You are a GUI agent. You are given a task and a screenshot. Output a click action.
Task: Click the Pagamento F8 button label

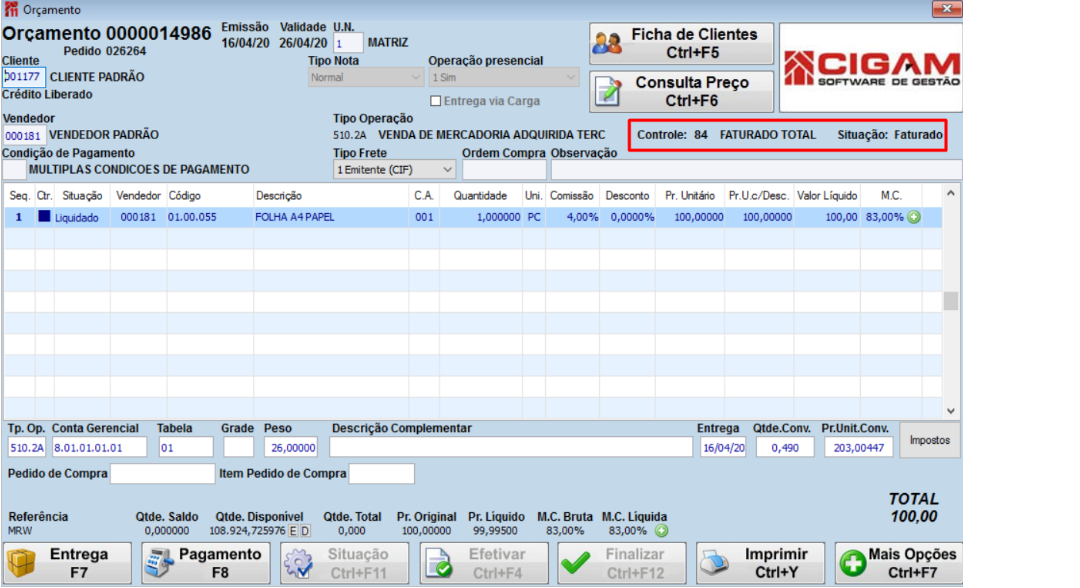220,563
